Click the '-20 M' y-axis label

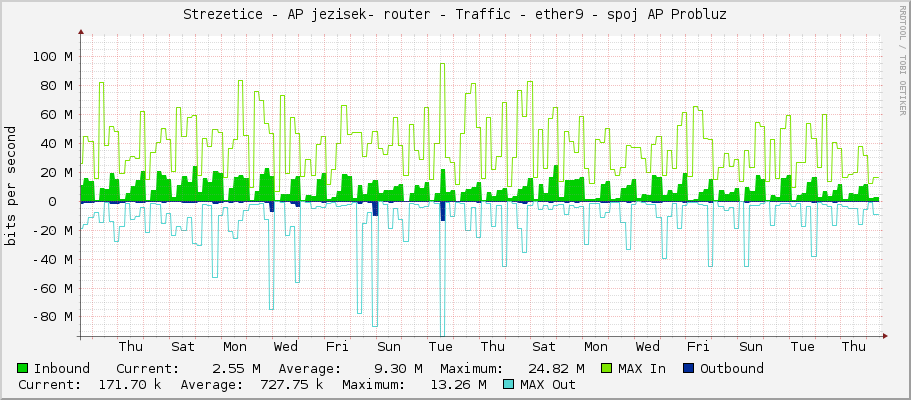pyautogui.click(x=52, y=231)
